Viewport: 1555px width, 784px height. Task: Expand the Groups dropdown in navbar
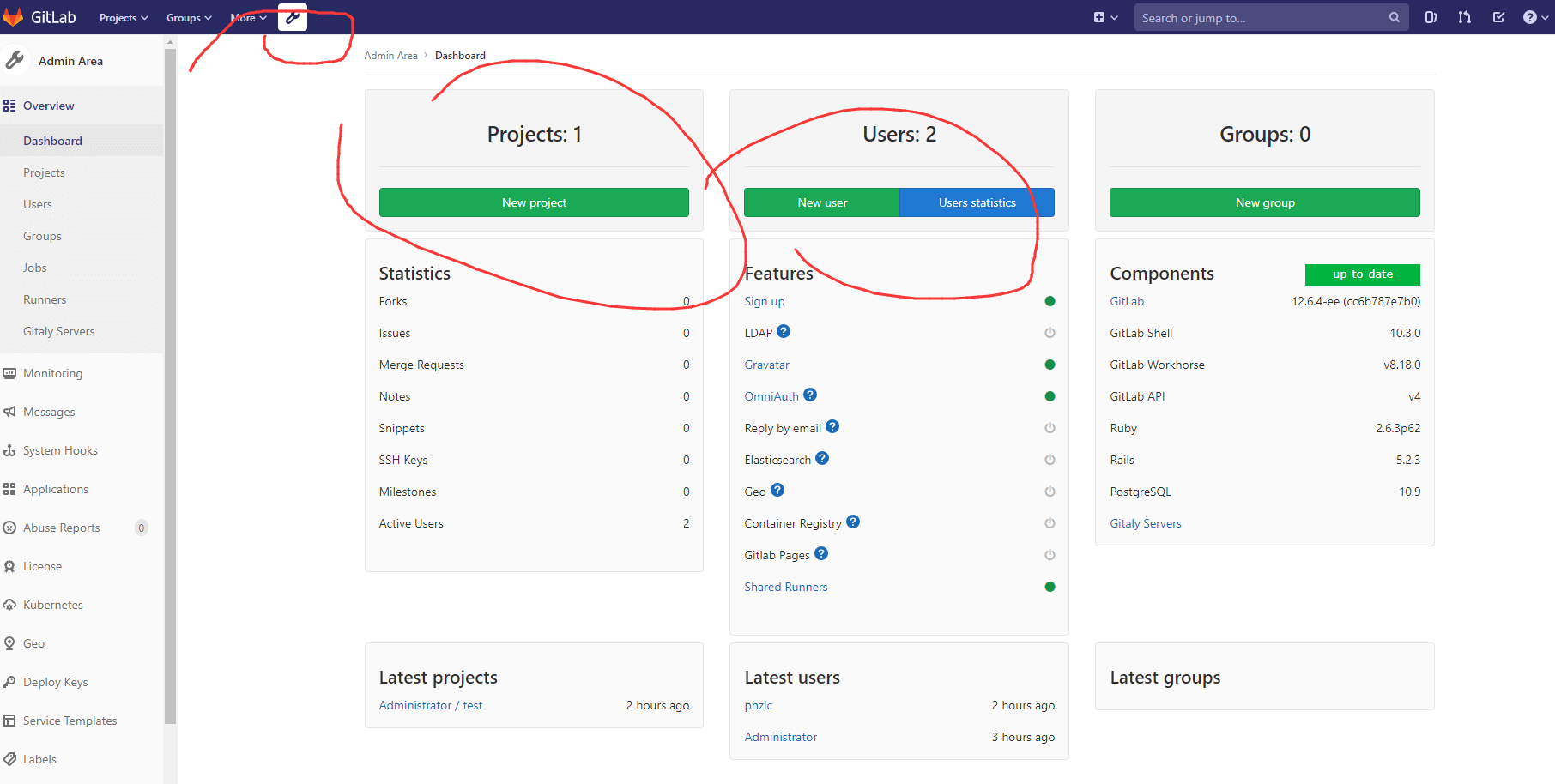click(x=189, y=18)
